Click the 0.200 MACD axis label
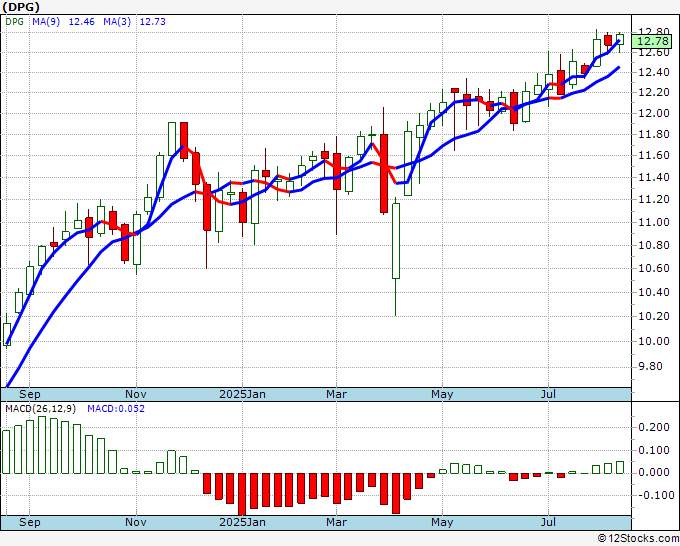 coord(654,428)
